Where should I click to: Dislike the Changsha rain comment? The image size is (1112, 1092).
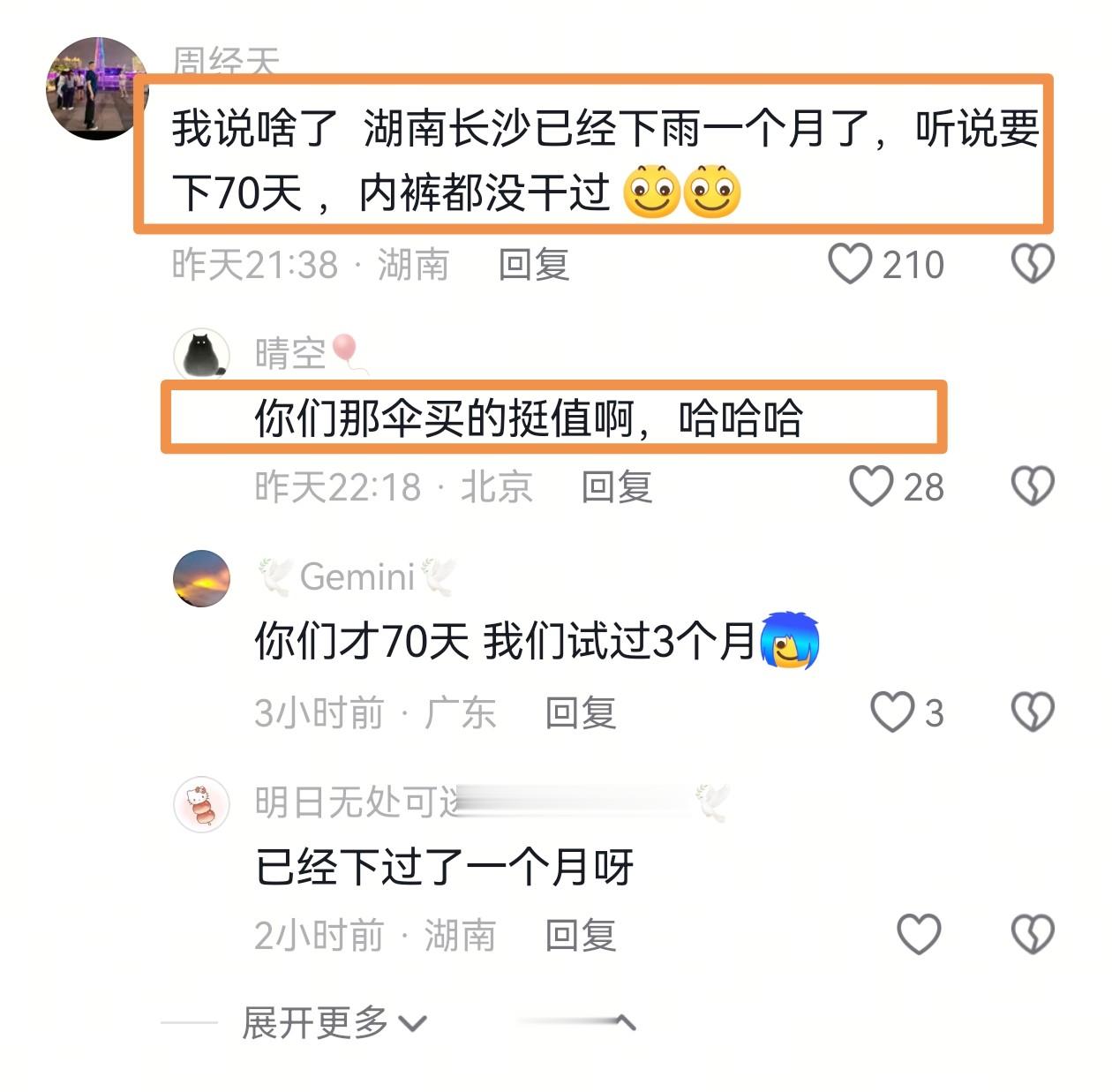click(1032, 264)
